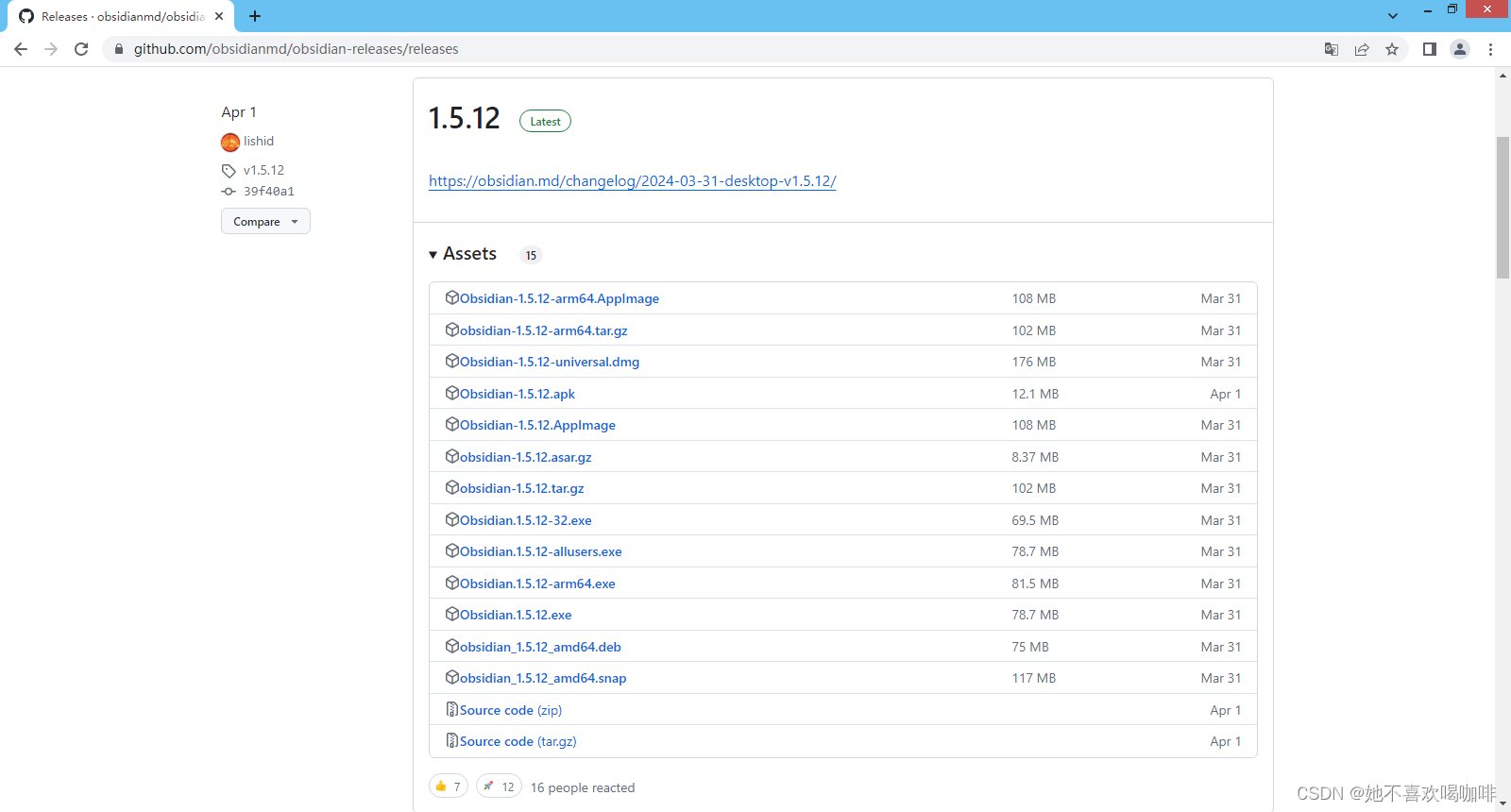The image size is (1511, 812).
Task: Open the user profile avatar icon
Action: pyautogui.click(x=1460, y=49)
